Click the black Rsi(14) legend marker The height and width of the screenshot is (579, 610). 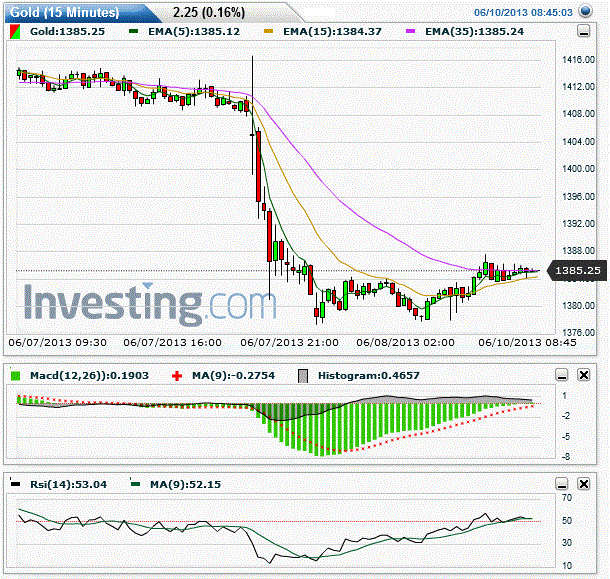click(15, 484)
